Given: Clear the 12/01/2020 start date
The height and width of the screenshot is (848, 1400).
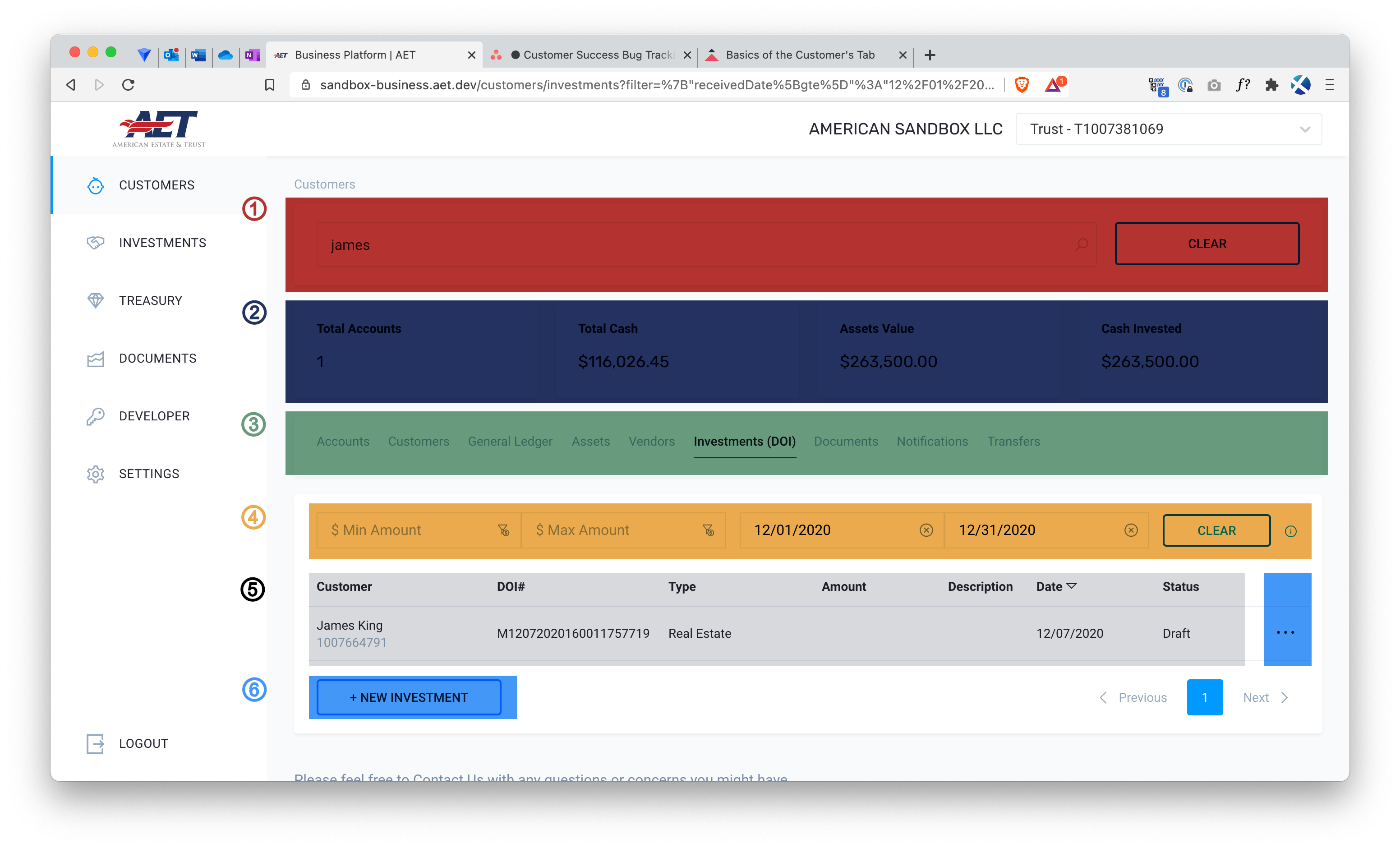Looking at the screenshot, I should pos(926,530).
